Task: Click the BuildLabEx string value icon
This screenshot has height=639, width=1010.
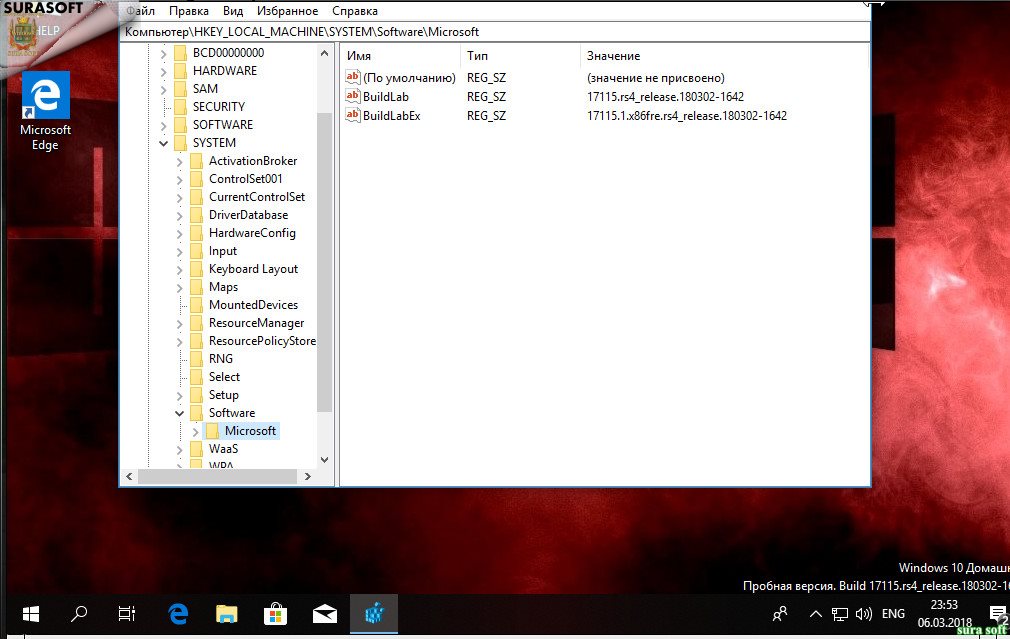Action: click(352, 115)
